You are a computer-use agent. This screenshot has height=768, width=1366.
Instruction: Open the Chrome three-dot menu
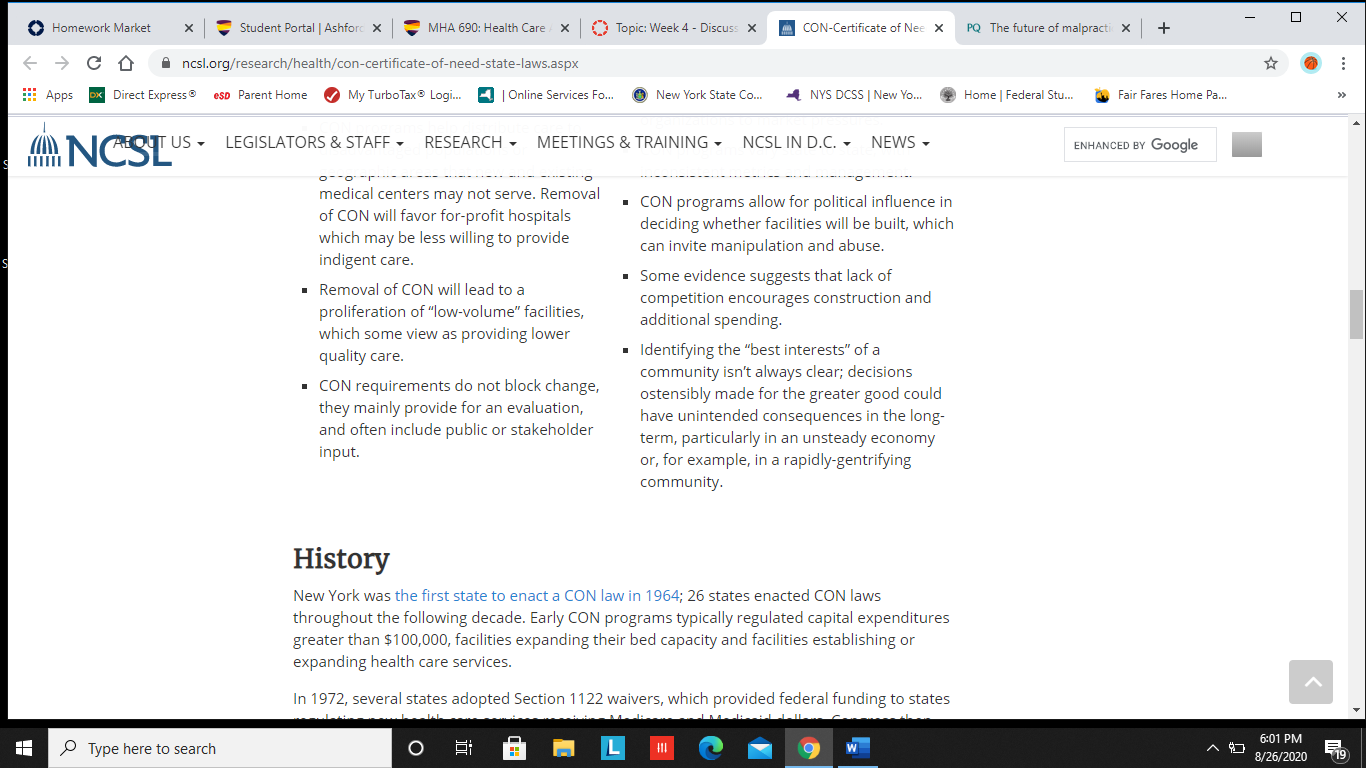[x=1343, y=63]
